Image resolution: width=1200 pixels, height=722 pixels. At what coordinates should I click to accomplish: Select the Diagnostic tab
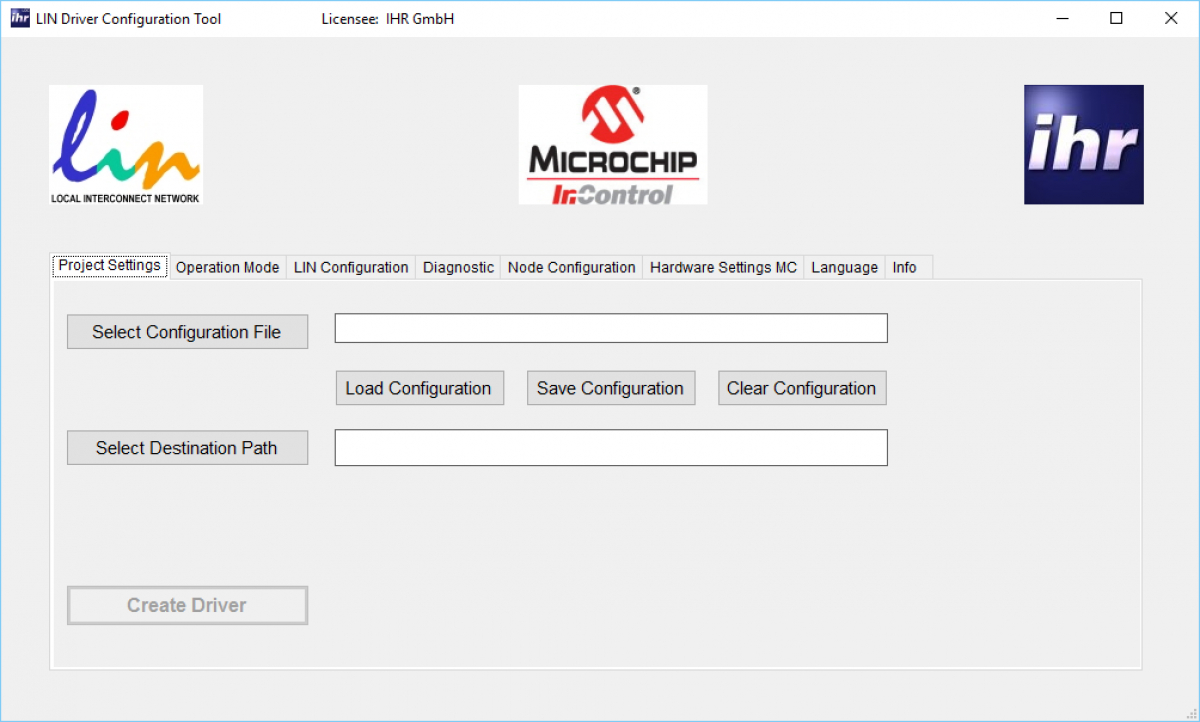click(x=458, y=267)
